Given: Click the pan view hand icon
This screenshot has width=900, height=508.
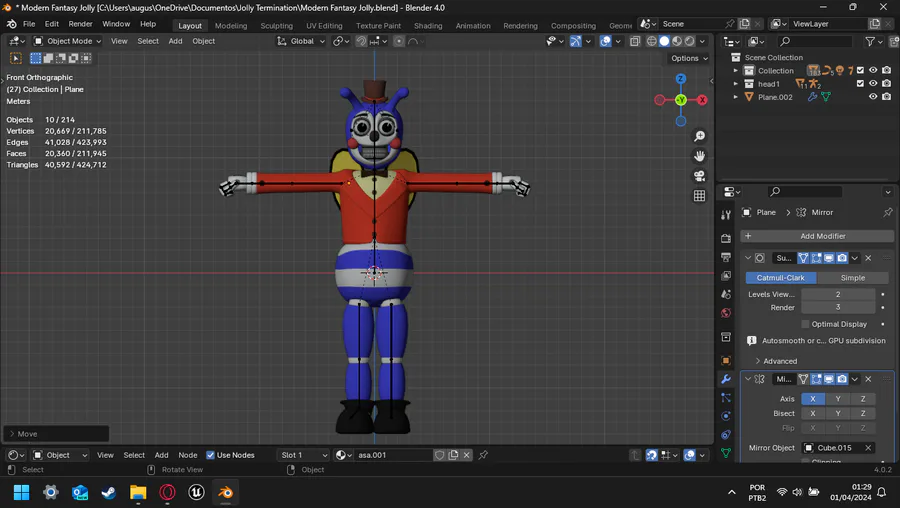Looking at the screenshot, I should pos(700,156).
